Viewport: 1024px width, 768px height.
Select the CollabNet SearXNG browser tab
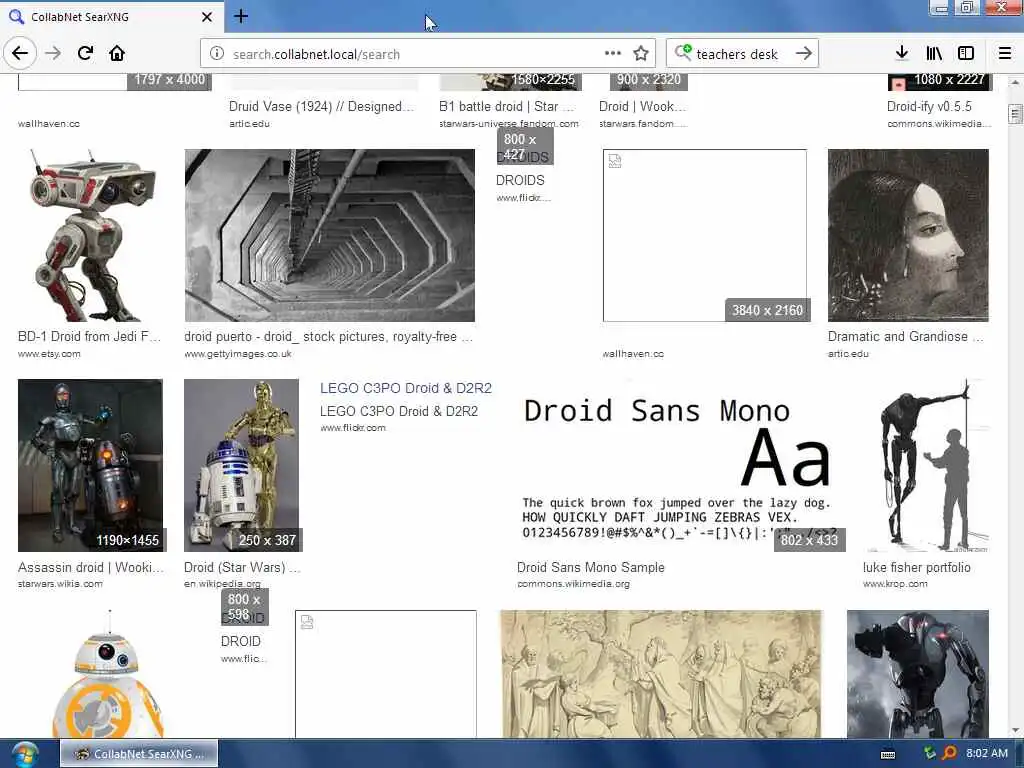pos(111,17)
